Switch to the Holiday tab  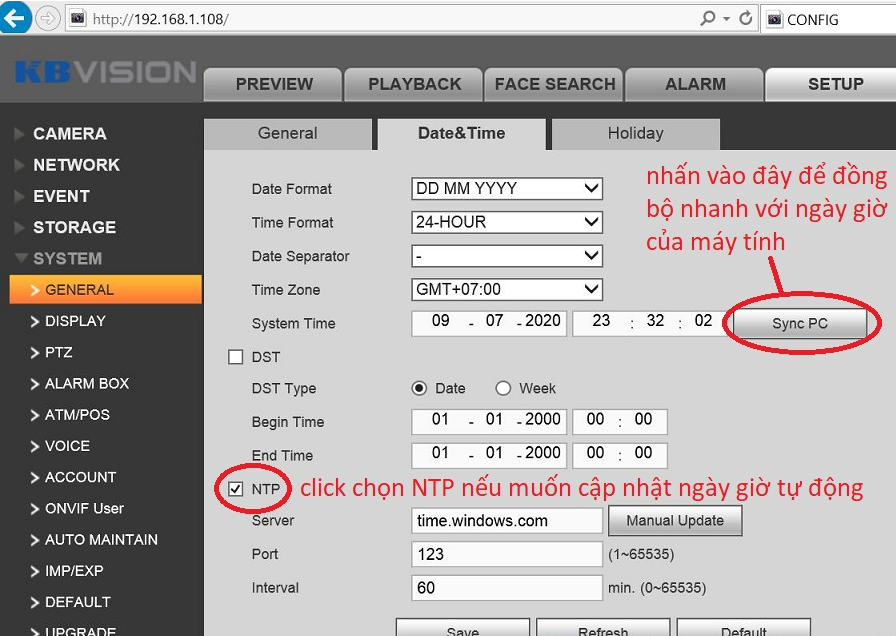(635, 134)
